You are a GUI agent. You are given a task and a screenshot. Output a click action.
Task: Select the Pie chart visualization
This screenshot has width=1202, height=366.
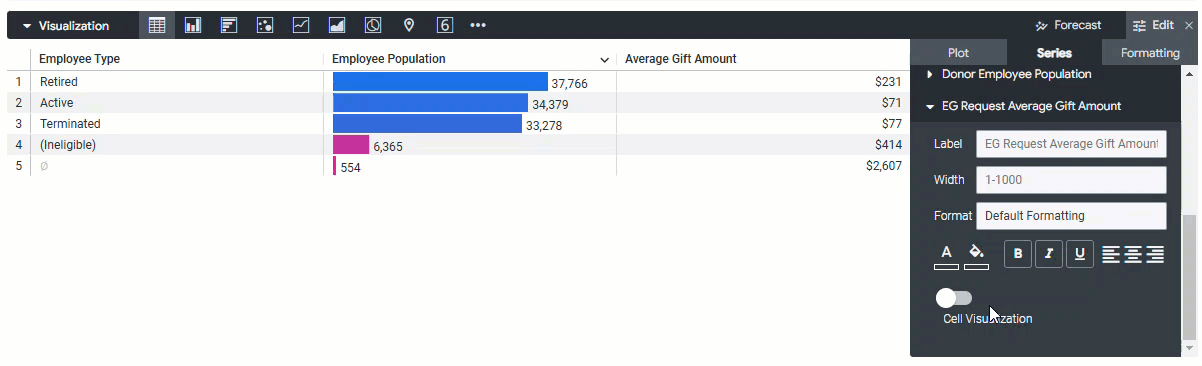372,25
